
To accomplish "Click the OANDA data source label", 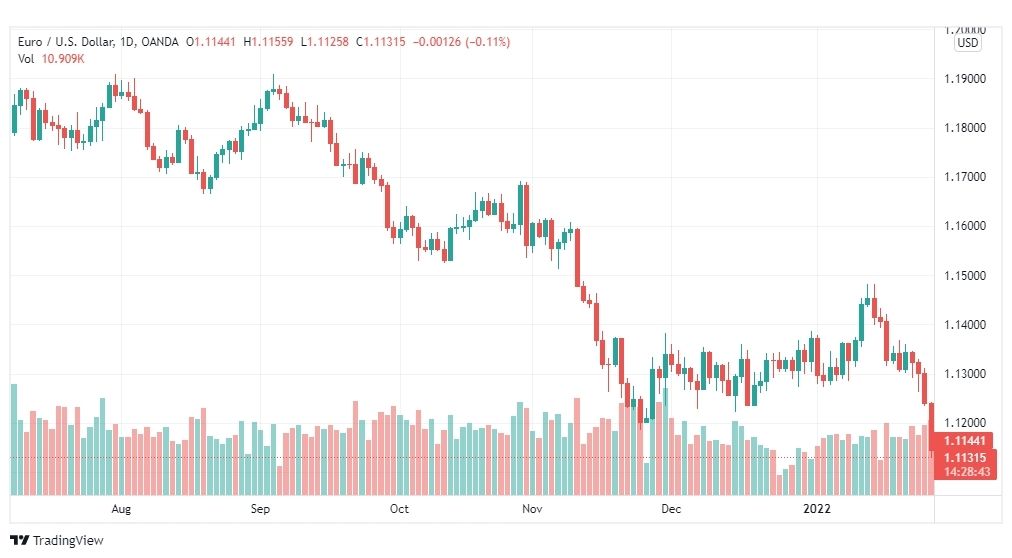I will tap(159, 42).
